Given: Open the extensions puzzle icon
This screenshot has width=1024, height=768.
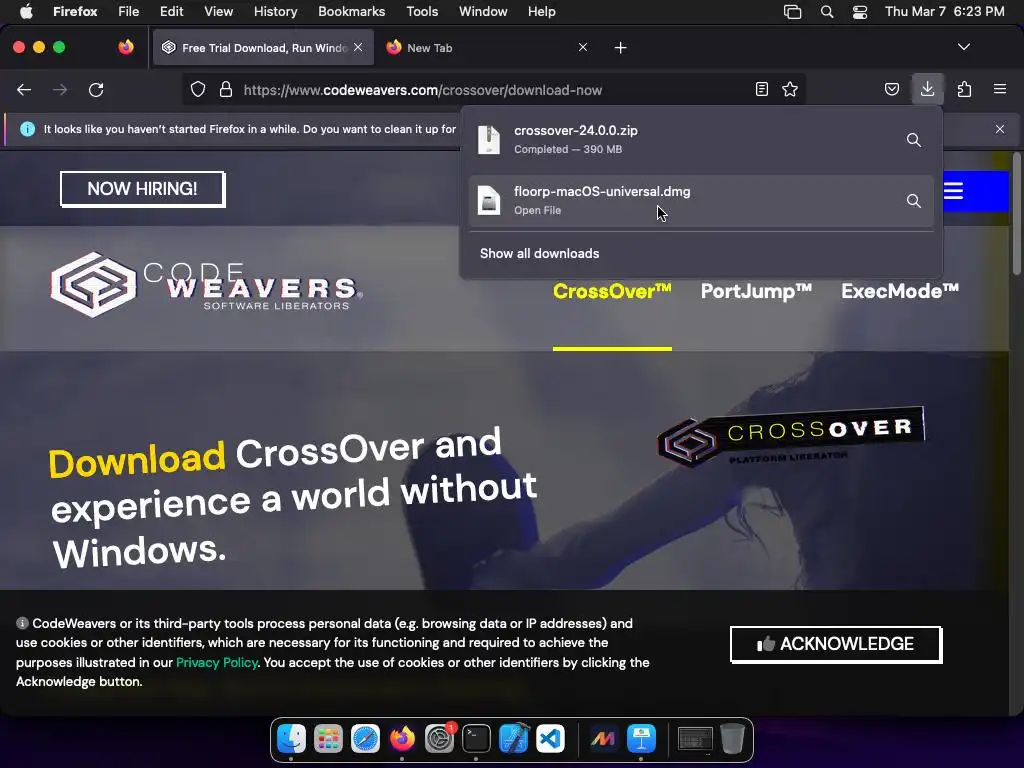Looking at the screenshot, I should pos(964,89).
